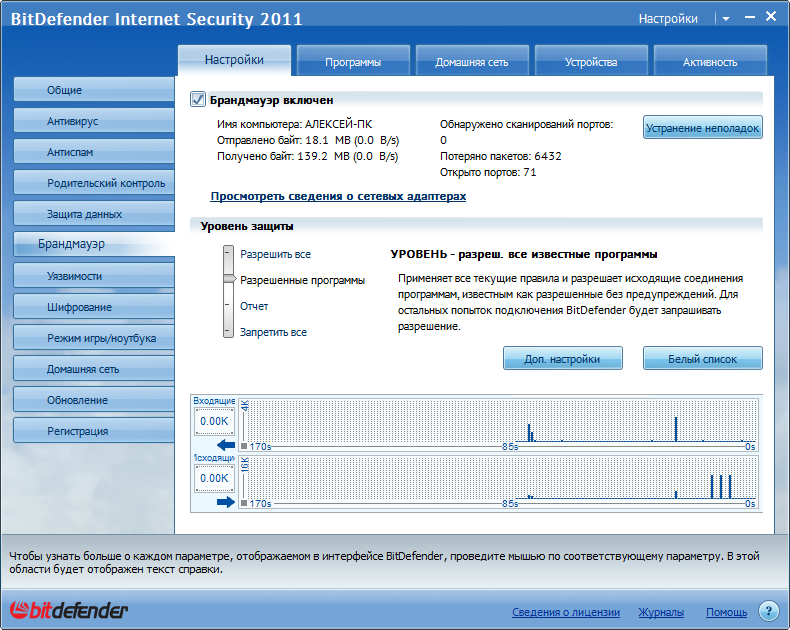The height and width of the screenshot is (630, 790).
Task: Open the Журналы link
Action: point(661,612)
